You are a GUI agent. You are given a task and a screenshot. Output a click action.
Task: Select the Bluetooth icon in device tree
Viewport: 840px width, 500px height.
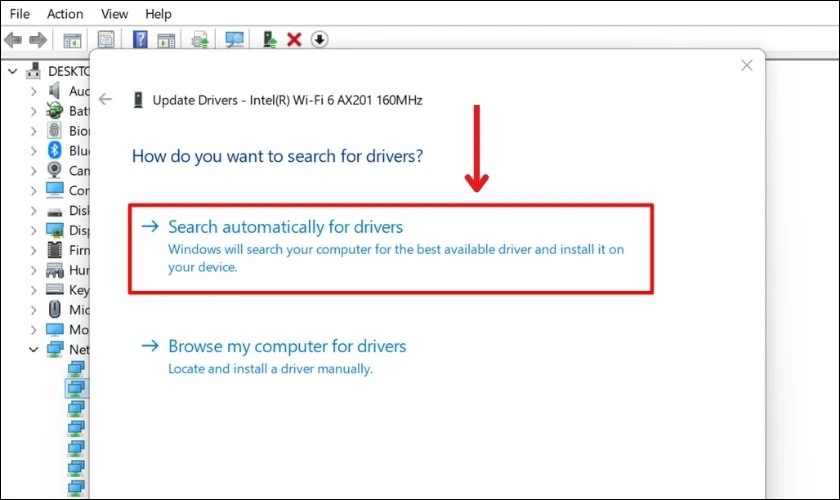[x=55, y=151]
